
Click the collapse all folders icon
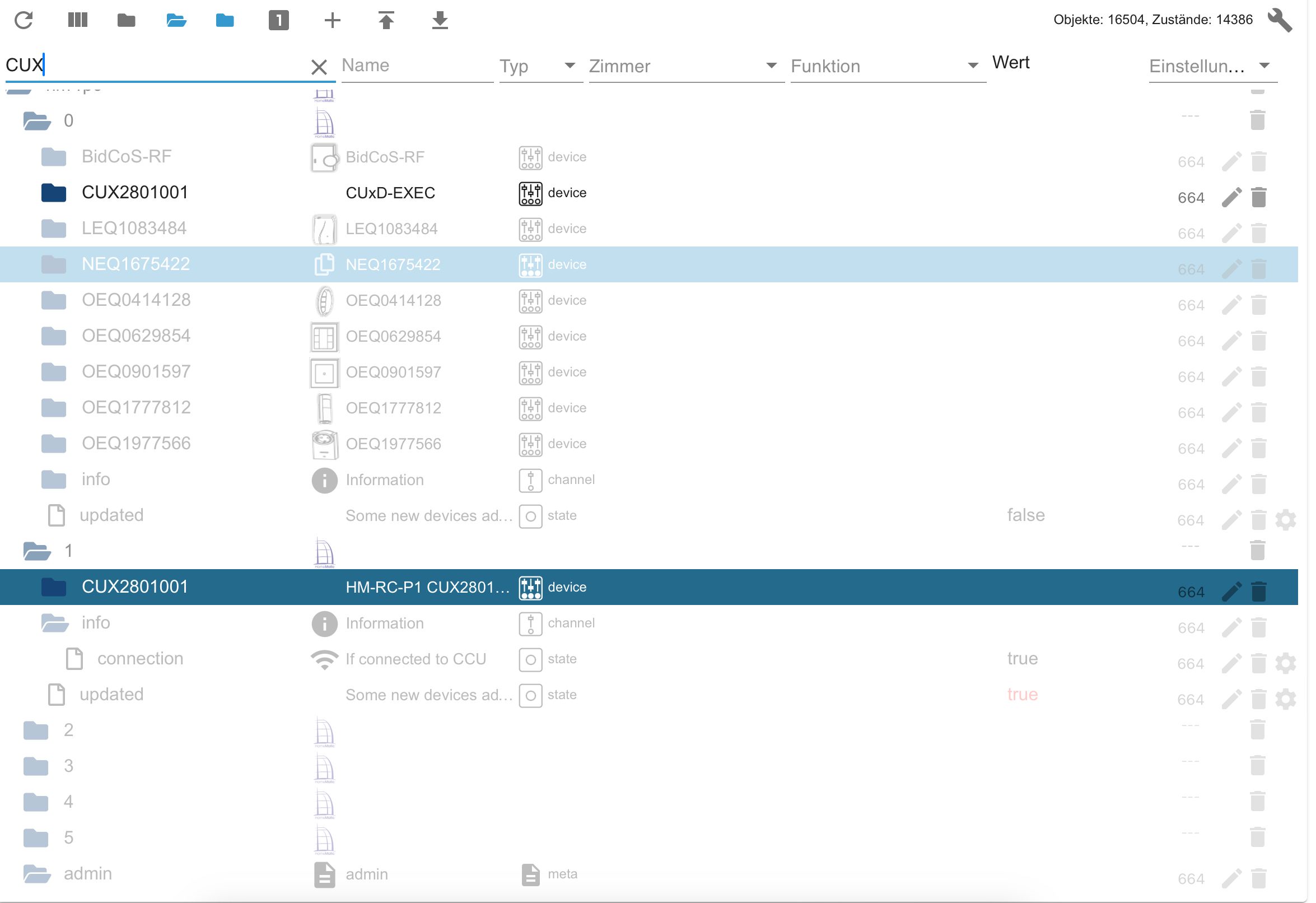[126, 20]
